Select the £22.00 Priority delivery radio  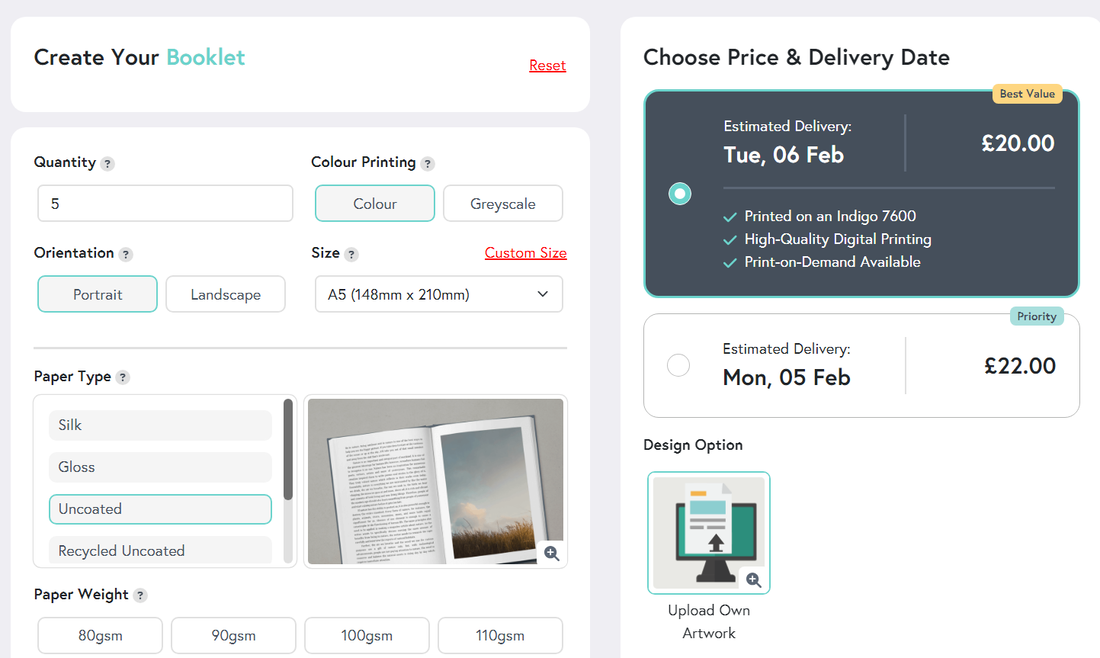click(678, 366)
